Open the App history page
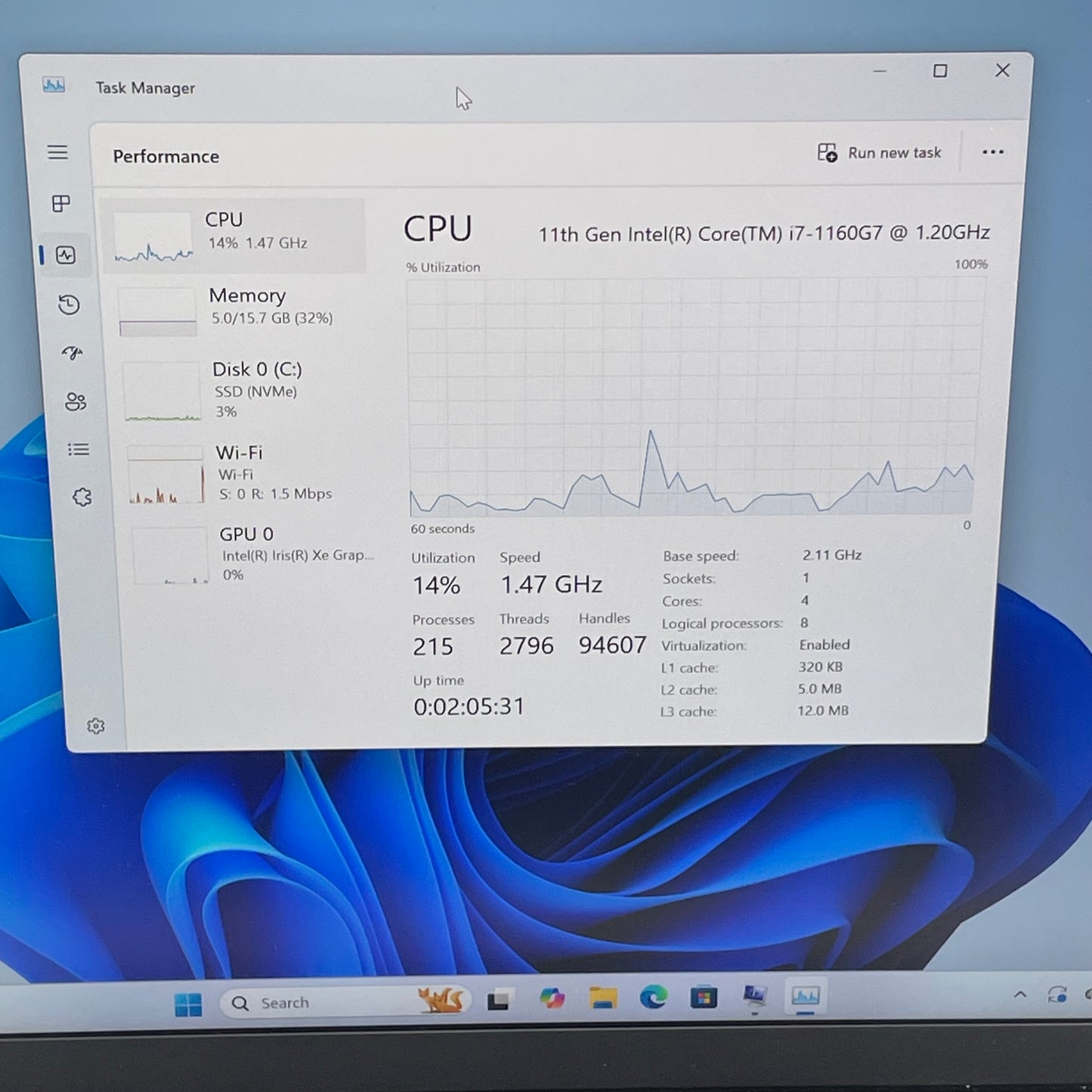Viewport: 1092px width, 1092px height. coord(69,305)
